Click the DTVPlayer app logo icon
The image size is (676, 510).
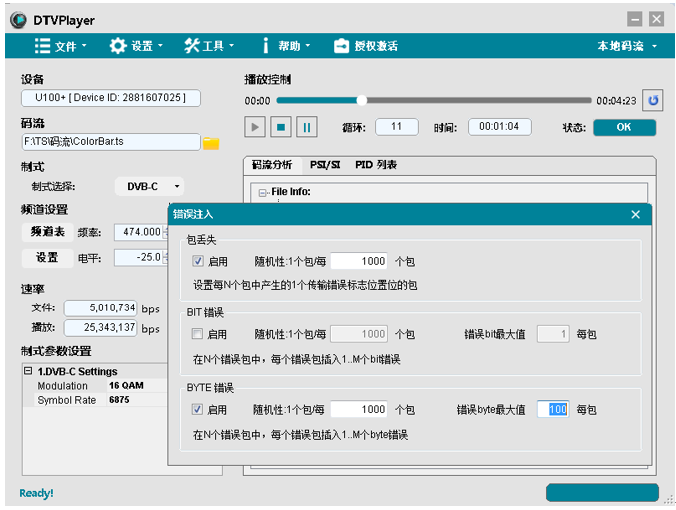(x=19, y=20)
